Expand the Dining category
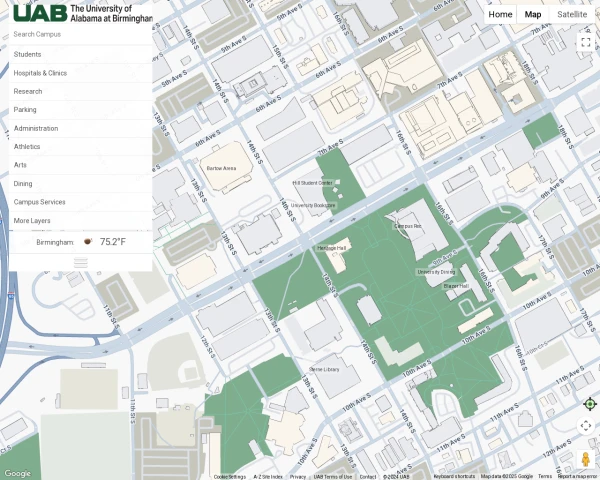The image size is (600, 480). point(80,184)
